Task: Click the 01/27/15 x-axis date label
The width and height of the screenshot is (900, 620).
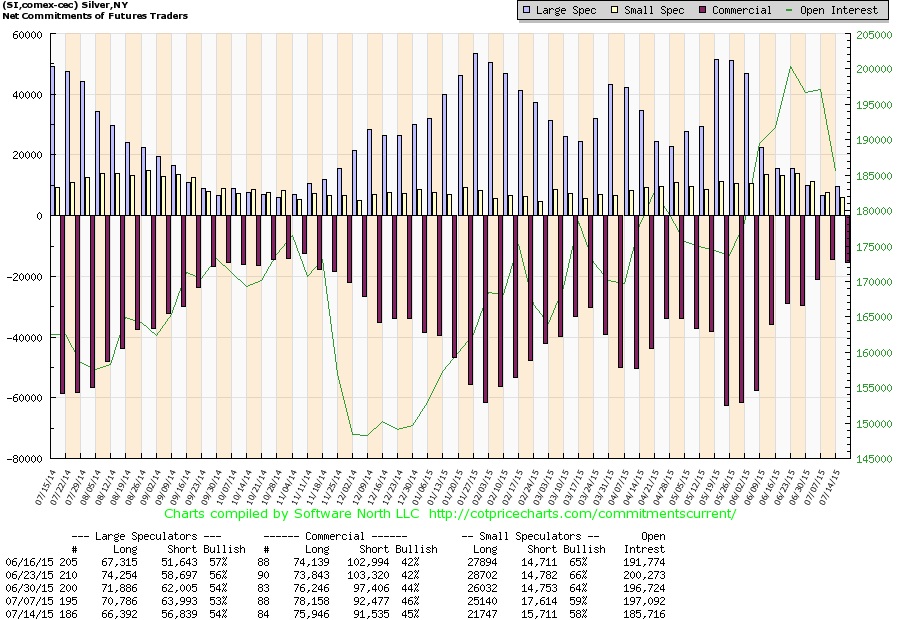Action: coord(467,487)
